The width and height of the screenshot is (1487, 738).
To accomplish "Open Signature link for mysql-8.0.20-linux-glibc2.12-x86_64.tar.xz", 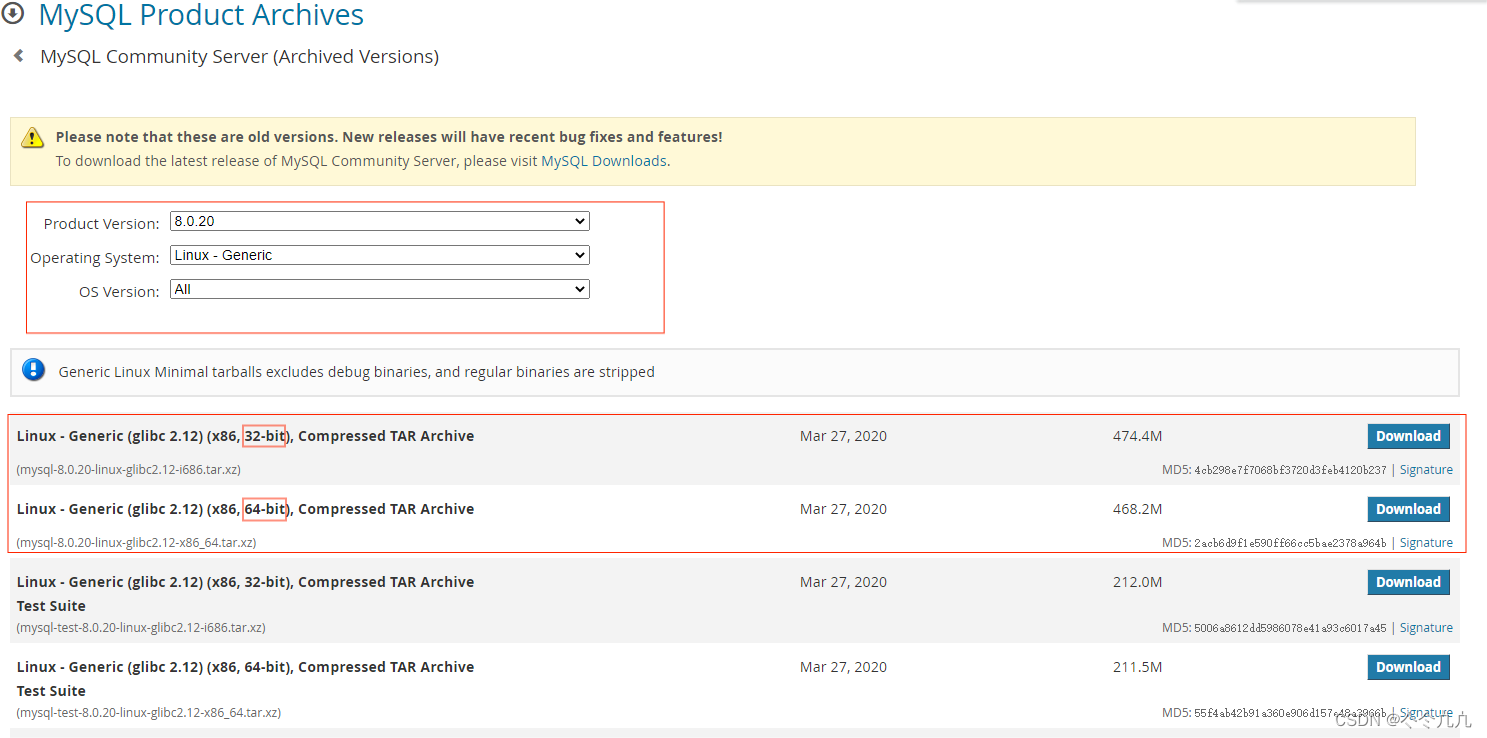I will pos(1426,542).
